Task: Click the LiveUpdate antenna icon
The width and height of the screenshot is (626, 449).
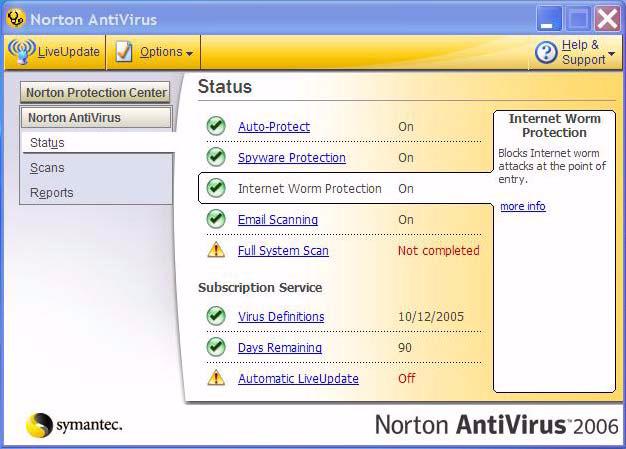Action: 22,52
